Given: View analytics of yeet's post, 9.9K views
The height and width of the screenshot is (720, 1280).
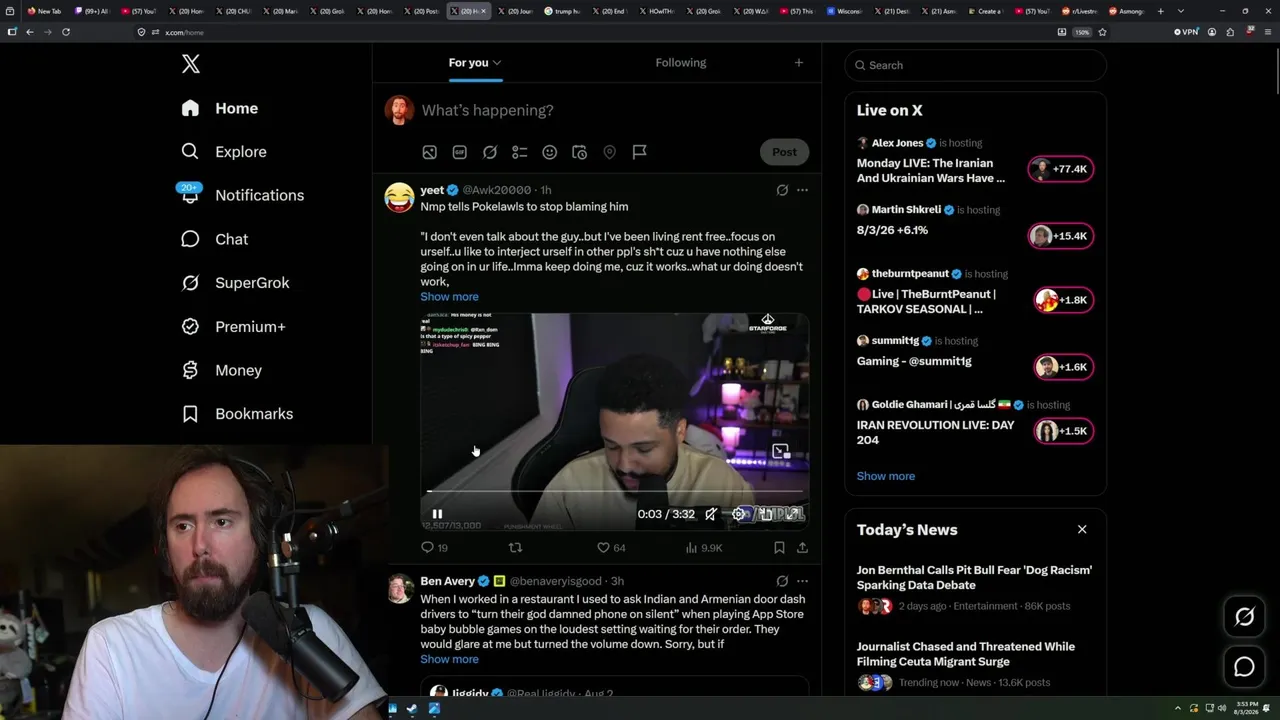Looking at the screenshot, I should tap(704, 548).
